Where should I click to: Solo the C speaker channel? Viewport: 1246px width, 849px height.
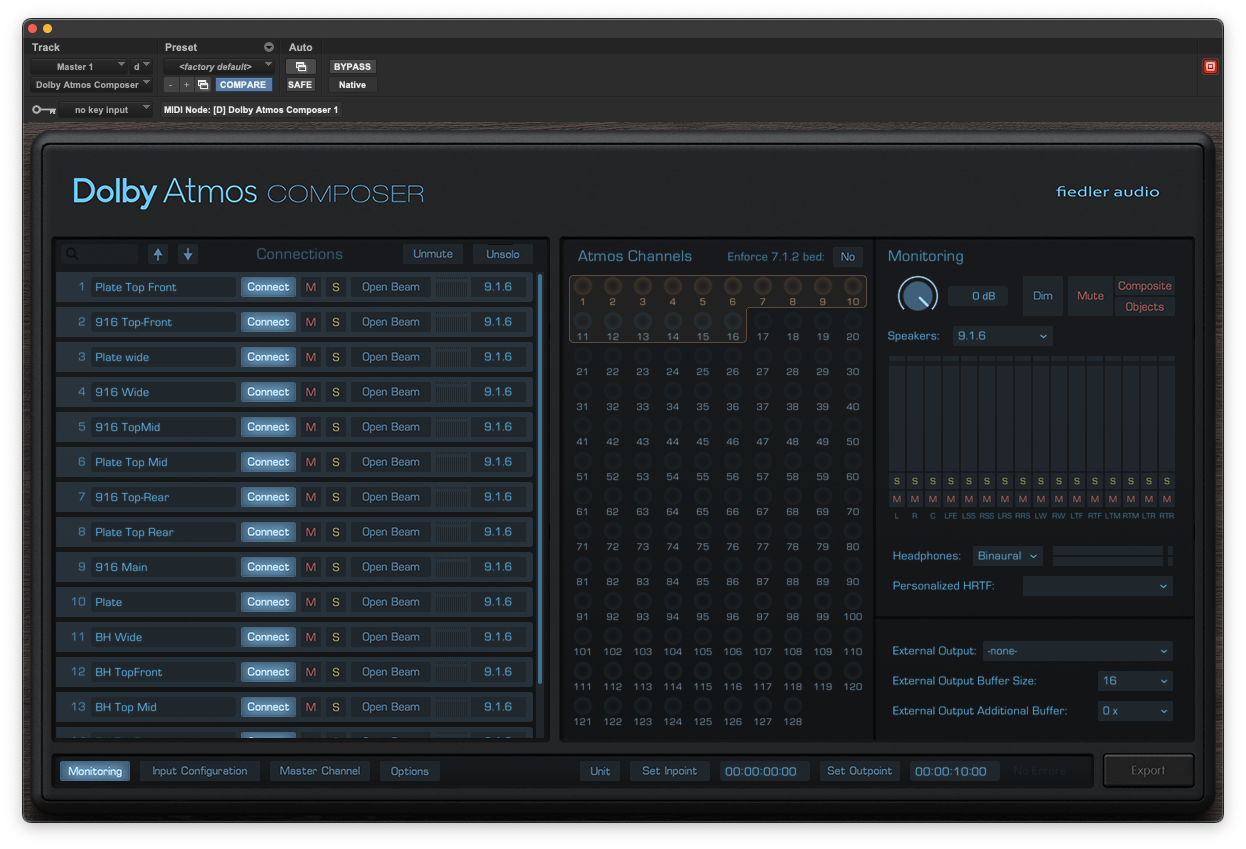[933, 482]
